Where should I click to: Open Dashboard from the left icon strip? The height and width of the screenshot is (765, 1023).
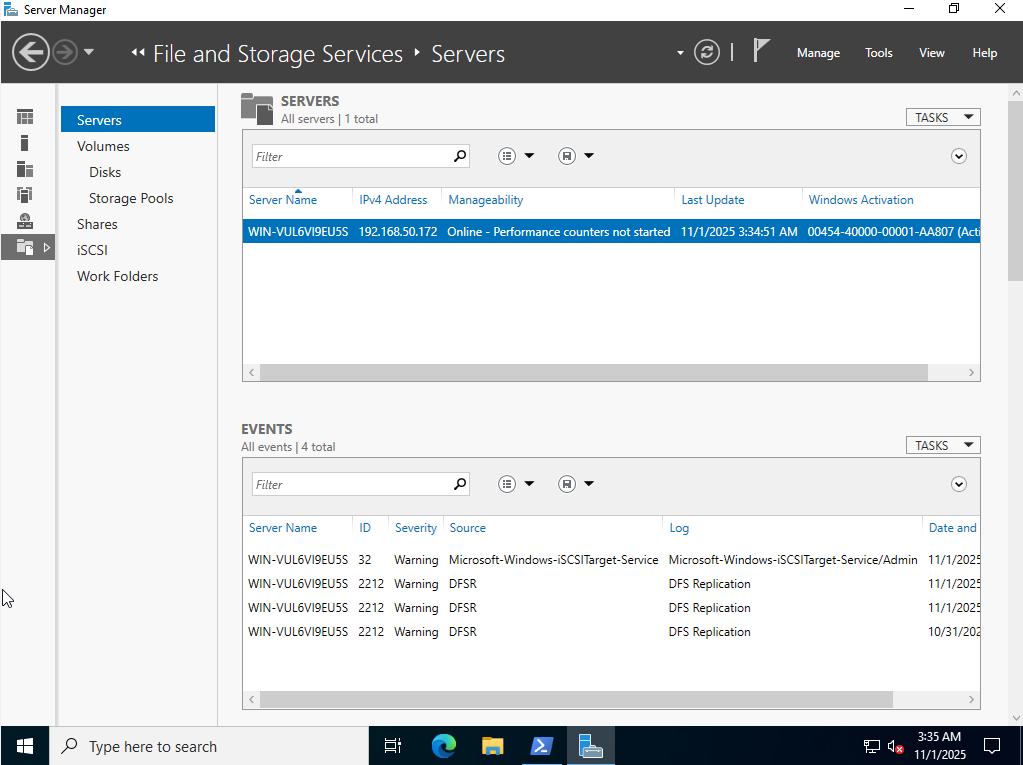25,117
